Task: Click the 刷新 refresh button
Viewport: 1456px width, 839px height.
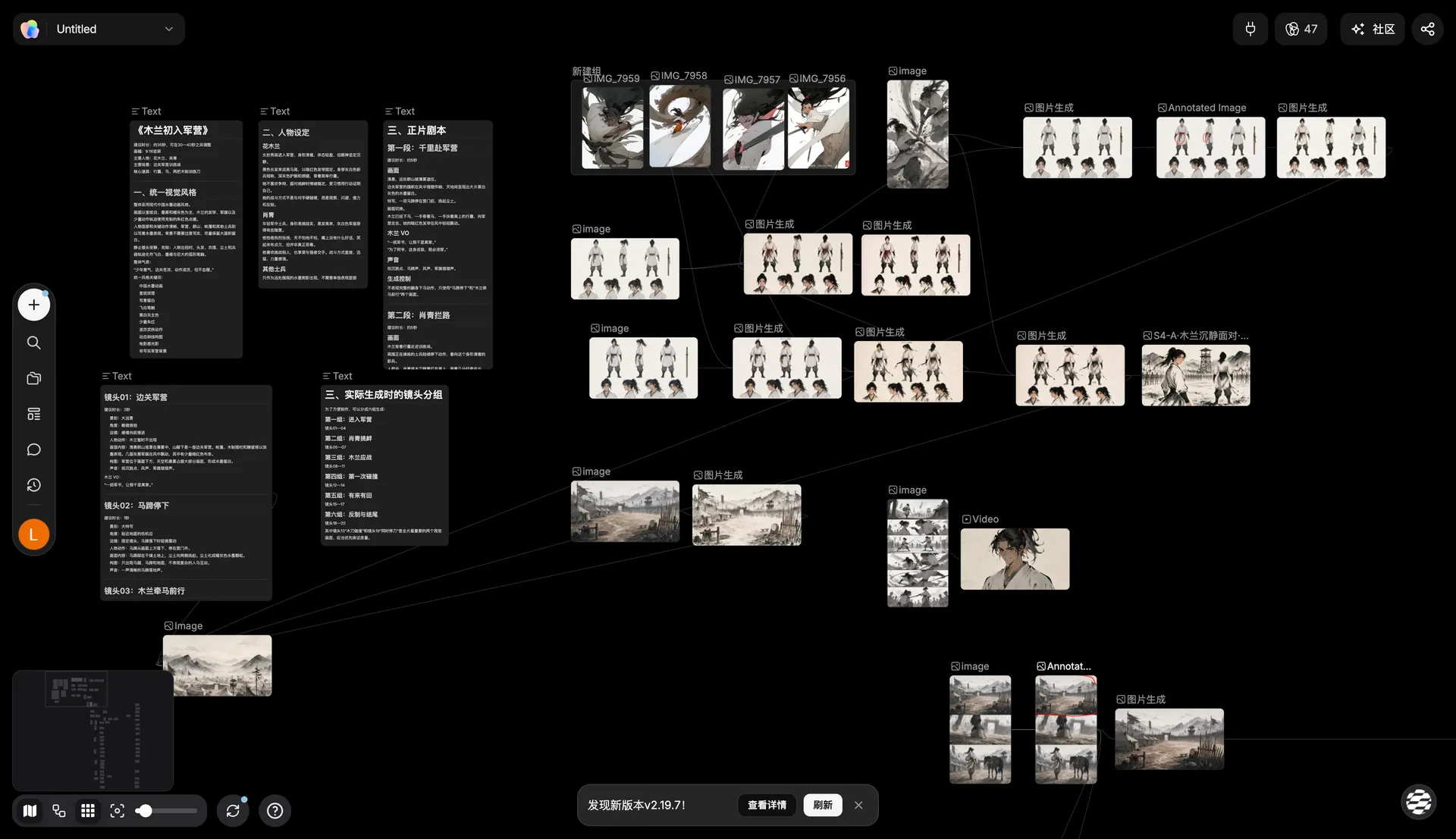Action: (823, 805)
